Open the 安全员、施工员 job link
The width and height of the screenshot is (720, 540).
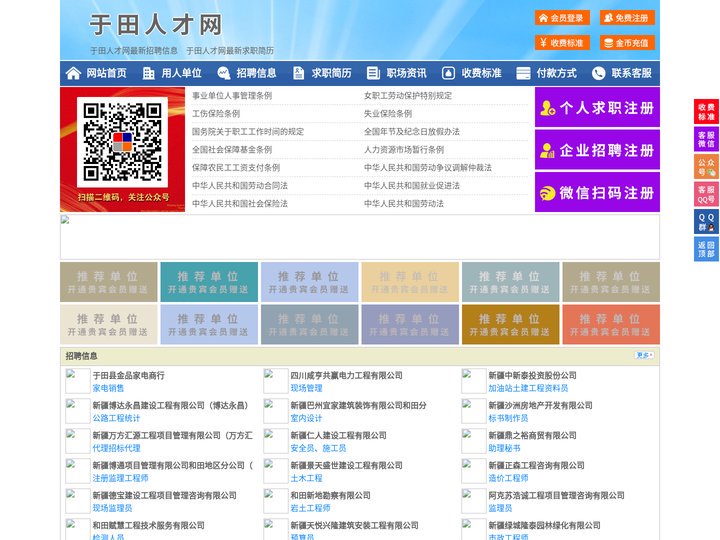pos(318,448)
